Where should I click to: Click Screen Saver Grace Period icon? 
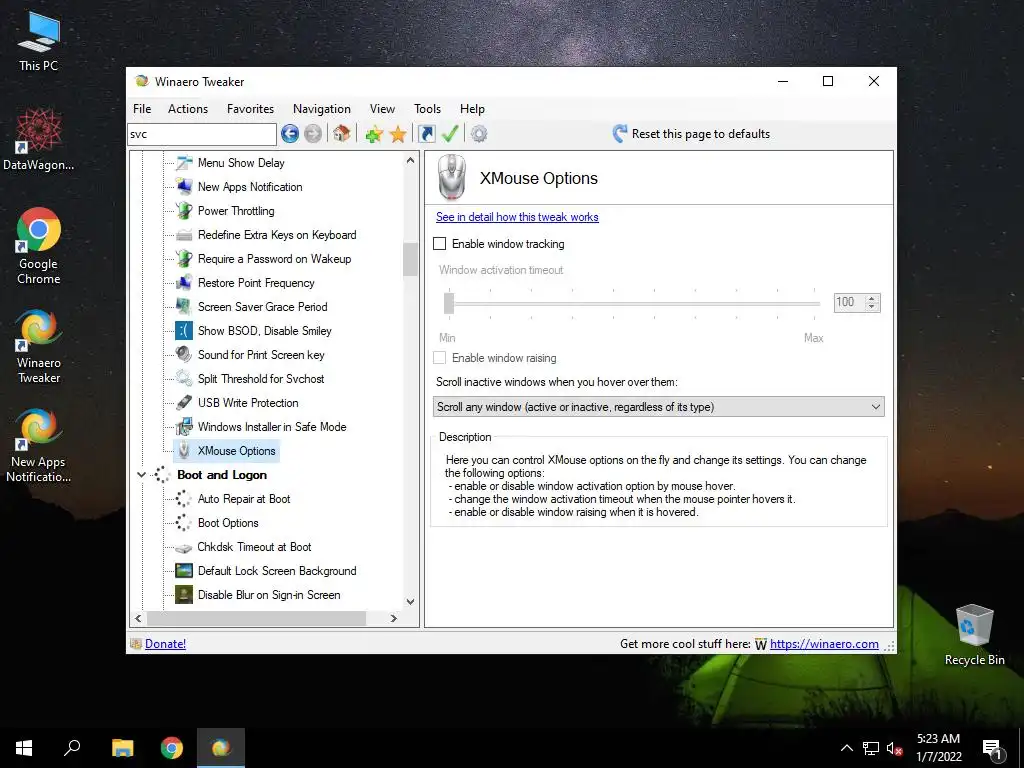(184, 307)
